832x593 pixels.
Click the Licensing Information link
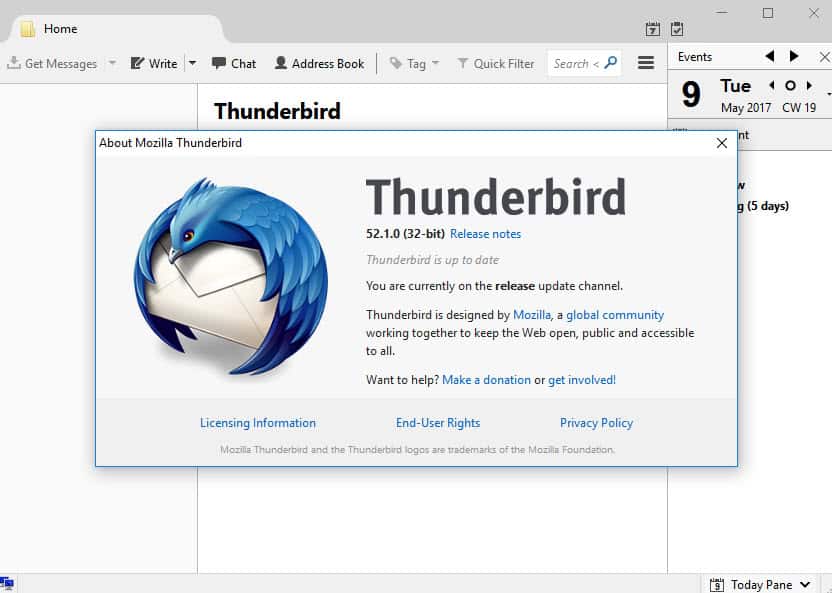[258, 423]
